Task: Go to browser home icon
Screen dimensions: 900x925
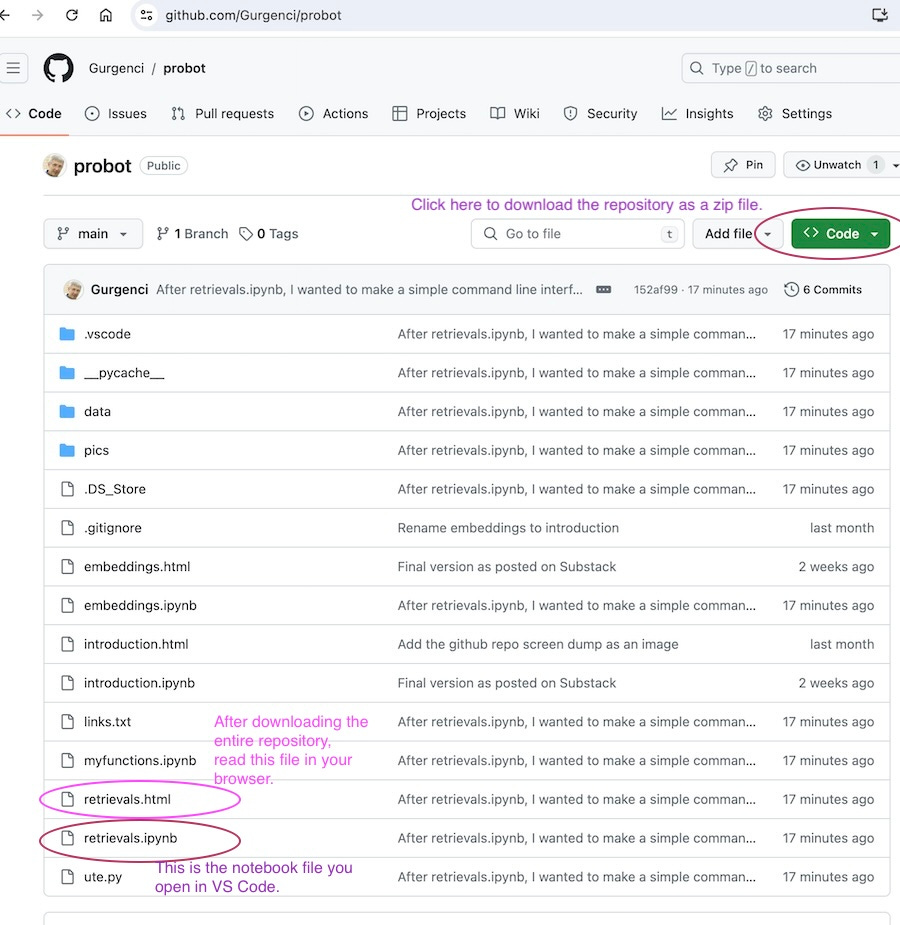Action: pyautogui.click(x=106, y=15)
